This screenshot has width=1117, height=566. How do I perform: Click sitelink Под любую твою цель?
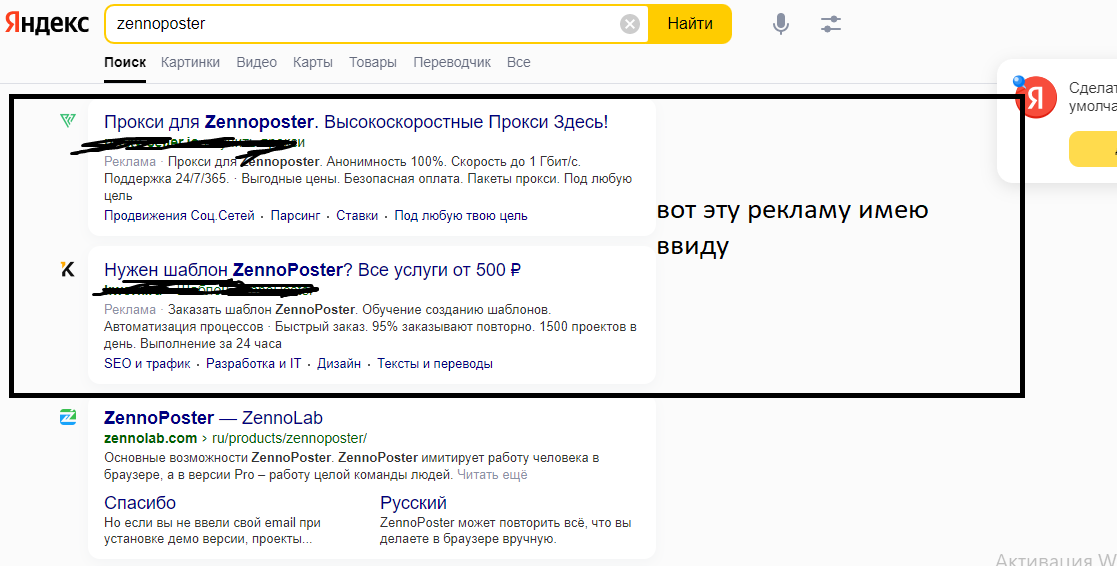461,216
